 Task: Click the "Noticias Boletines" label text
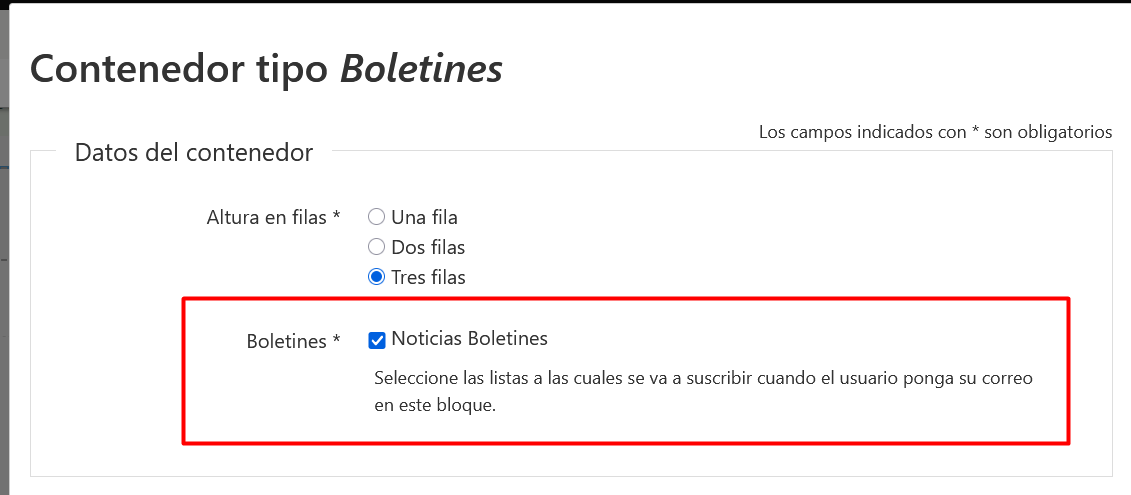point(469,339)
